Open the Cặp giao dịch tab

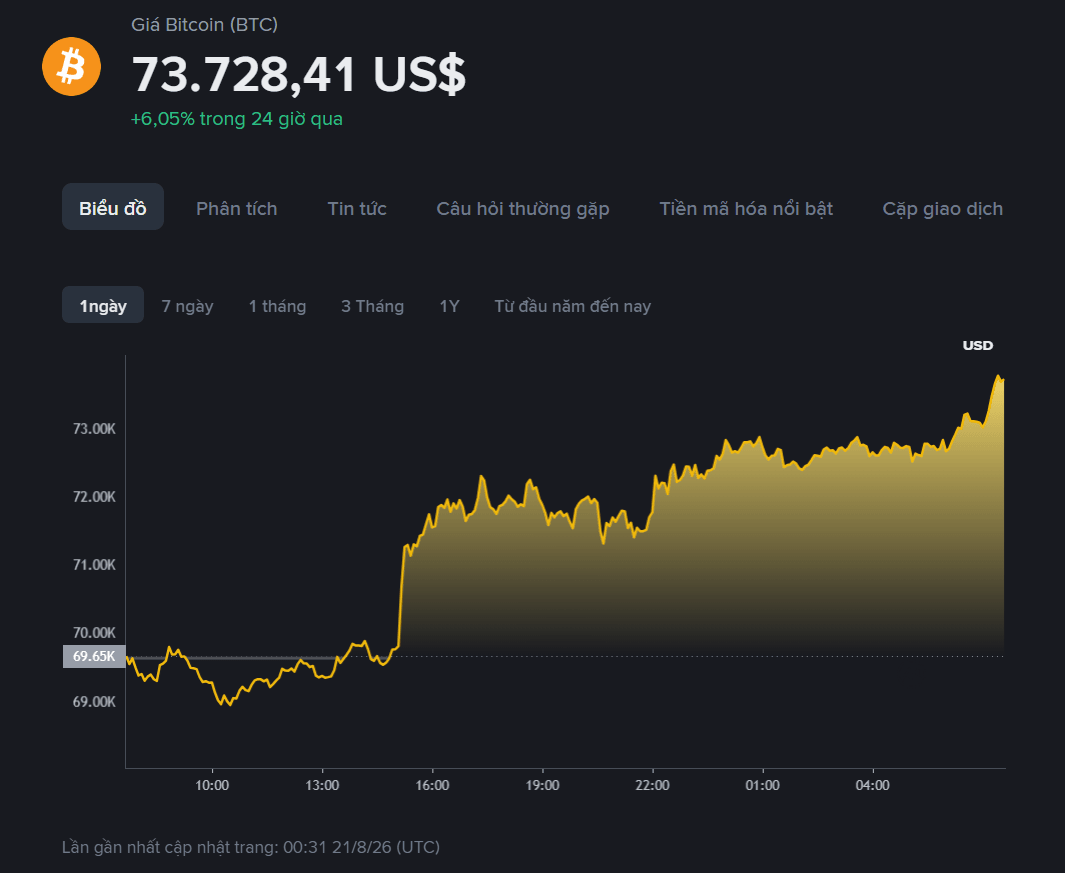click(942, 209)
